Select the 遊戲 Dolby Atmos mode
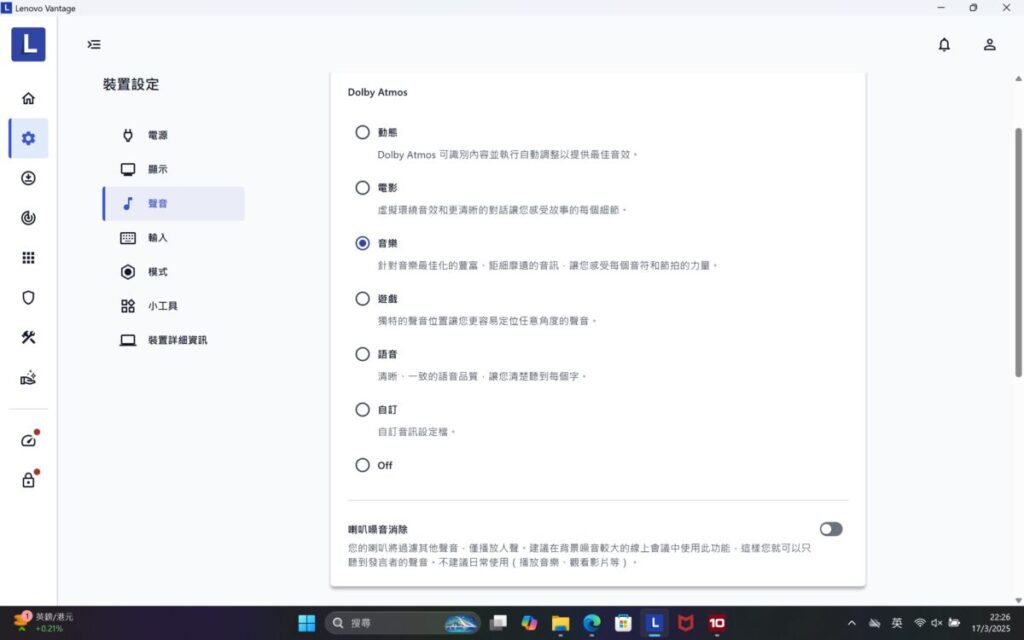 362,298
